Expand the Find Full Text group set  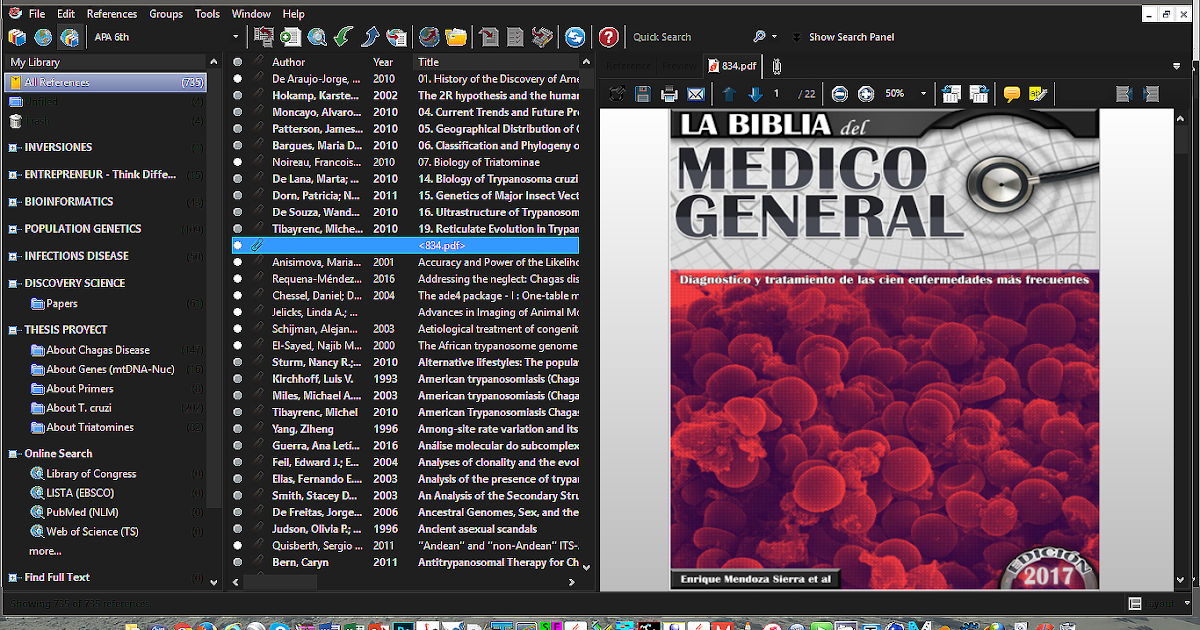14,577
